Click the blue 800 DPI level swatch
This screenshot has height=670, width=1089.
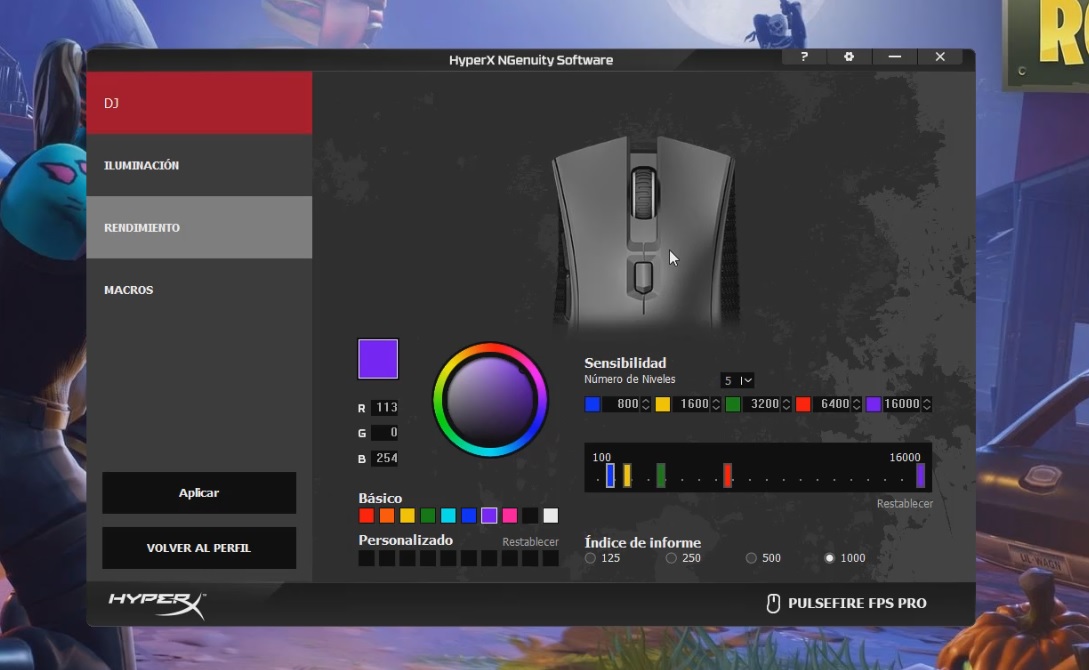(x=592, y=403)
